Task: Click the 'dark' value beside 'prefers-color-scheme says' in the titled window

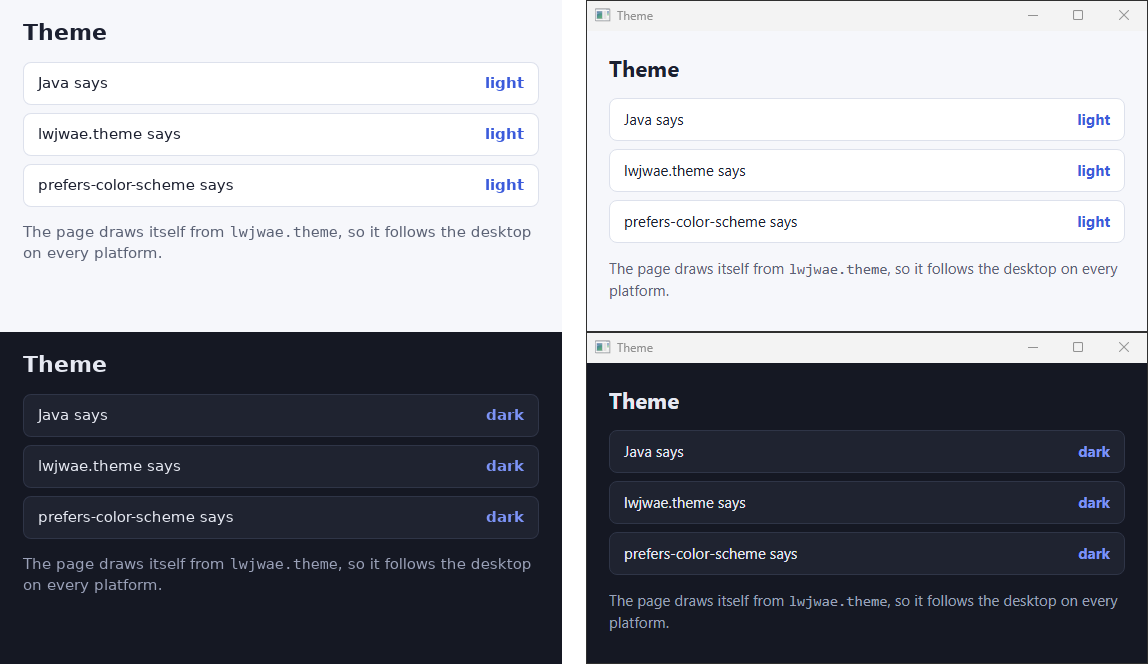Action: (1094, 554)
